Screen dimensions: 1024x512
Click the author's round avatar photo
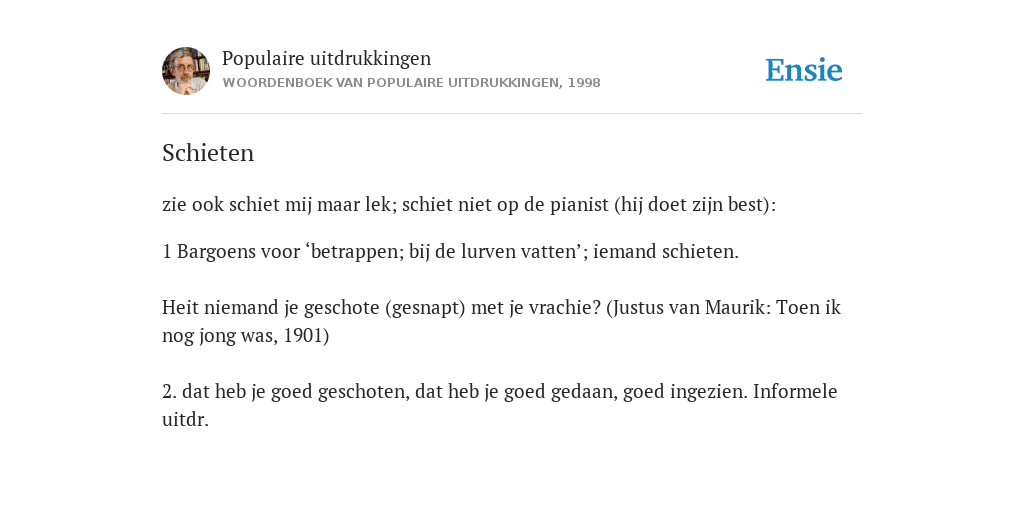[x=186, y=71]
